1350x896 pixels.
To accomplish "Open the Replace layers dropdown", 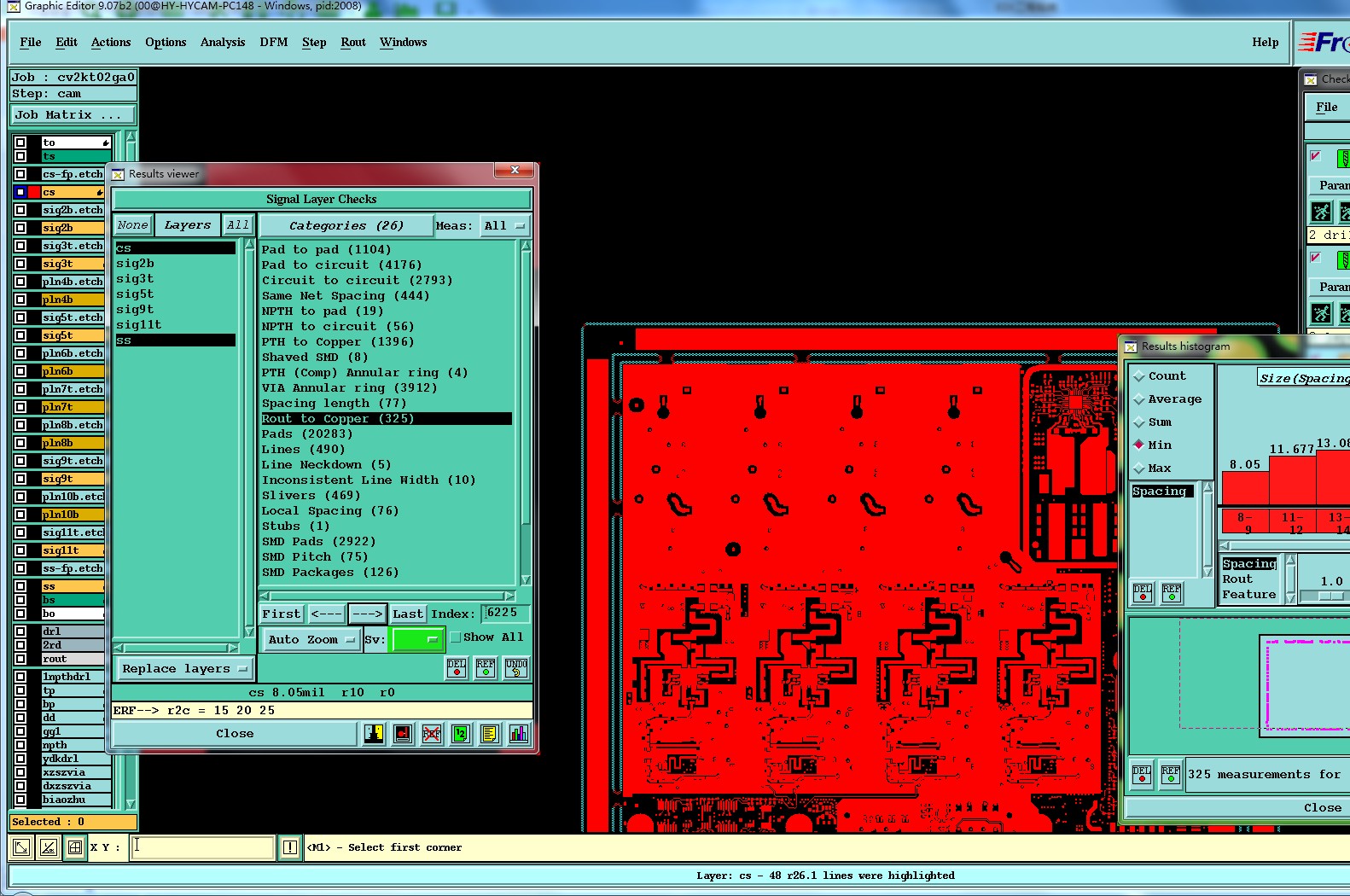I will (183, 669).
